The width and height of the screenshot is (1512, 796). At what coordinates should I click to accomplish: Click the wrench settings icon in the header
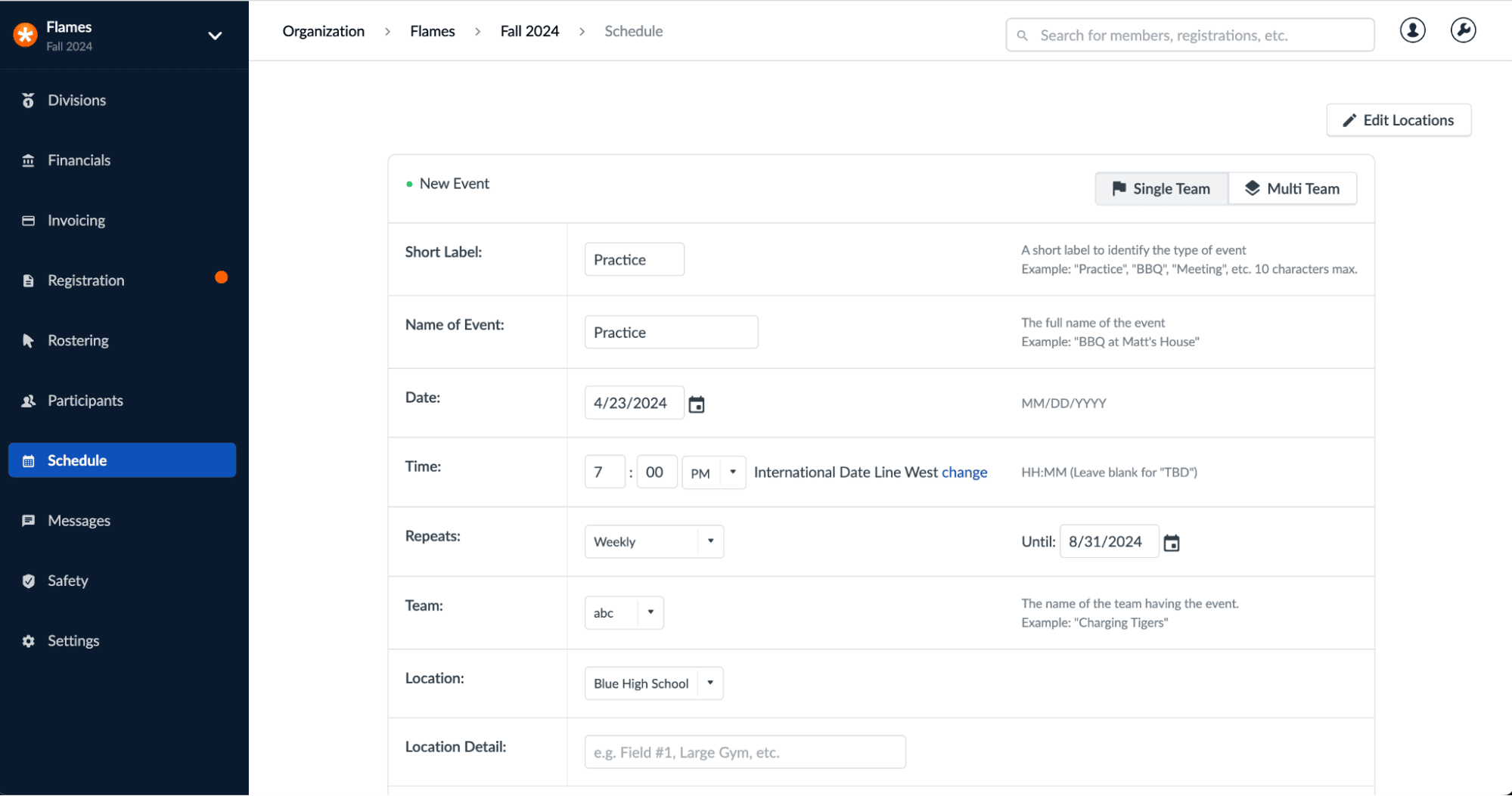pyautogui.click(x=1463, y=30)
